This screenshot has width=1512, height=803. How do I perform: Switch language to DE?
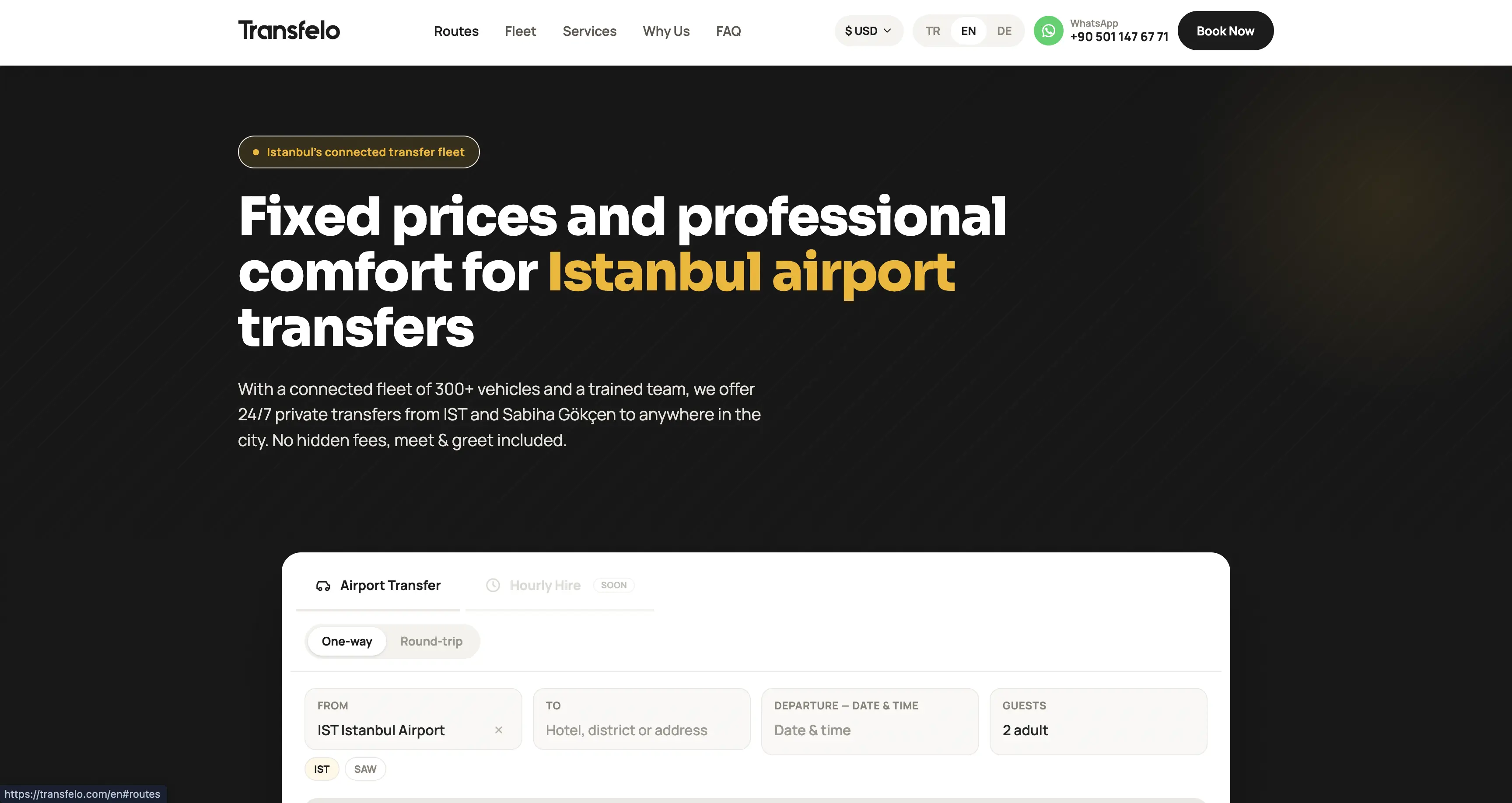point(1004,31)
